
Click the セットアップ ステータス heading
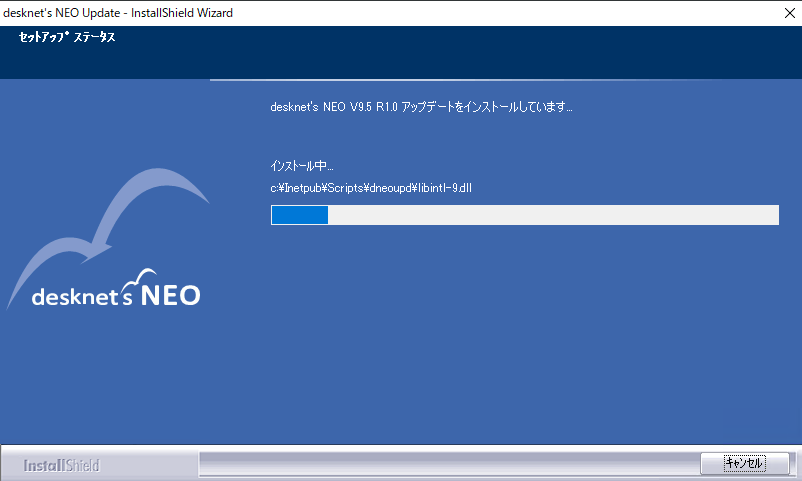[x=67, y=37]
